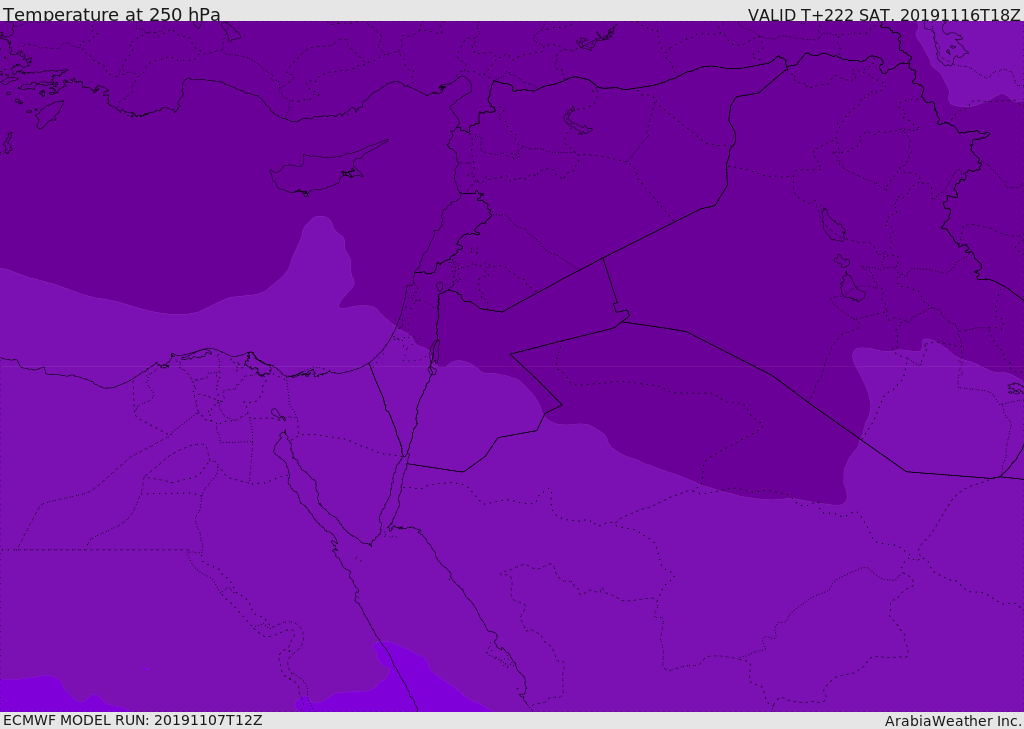
Task: Click the "ArabiaWeather Inc." credit text
Action: 953,721
